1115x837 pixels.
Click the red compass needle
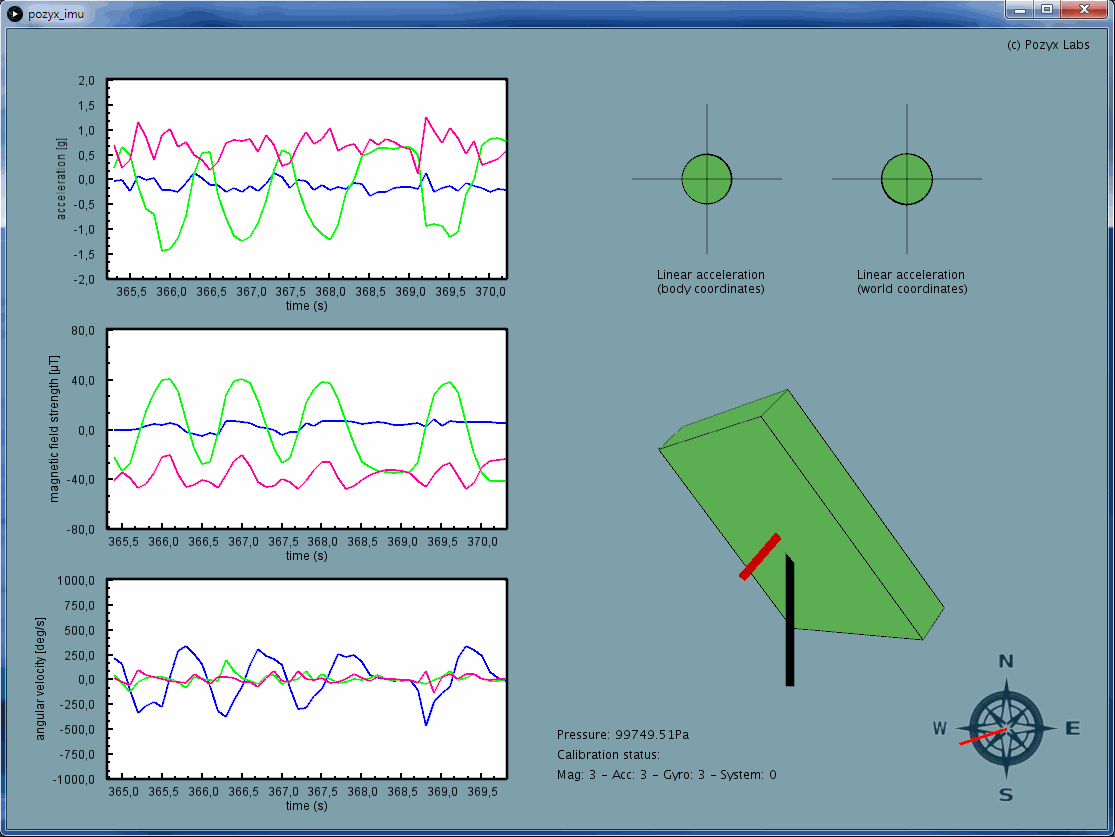click(x=982, y=738)
